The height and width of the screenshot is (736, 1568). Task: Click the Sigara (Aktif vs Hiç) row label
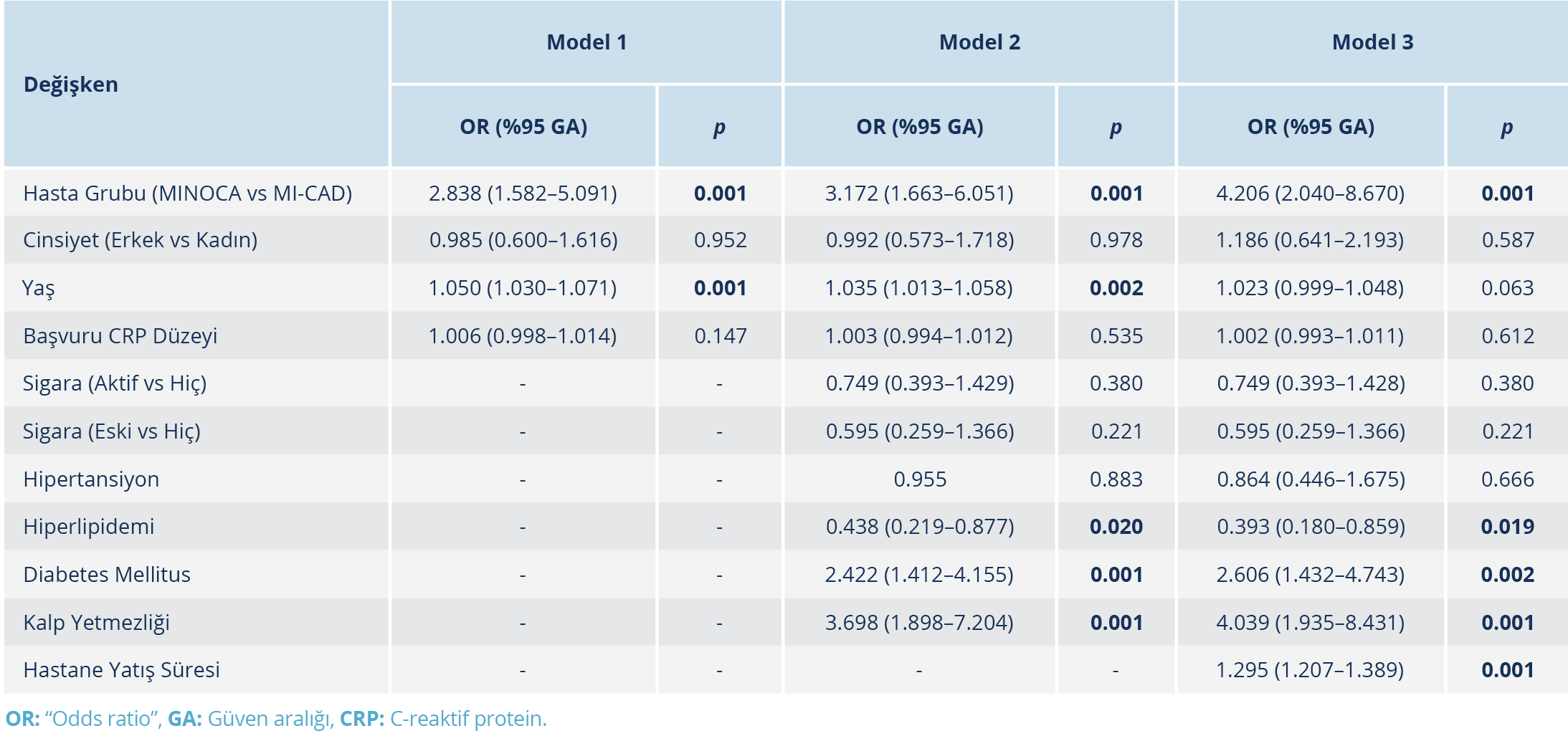(x=115, y=383)
